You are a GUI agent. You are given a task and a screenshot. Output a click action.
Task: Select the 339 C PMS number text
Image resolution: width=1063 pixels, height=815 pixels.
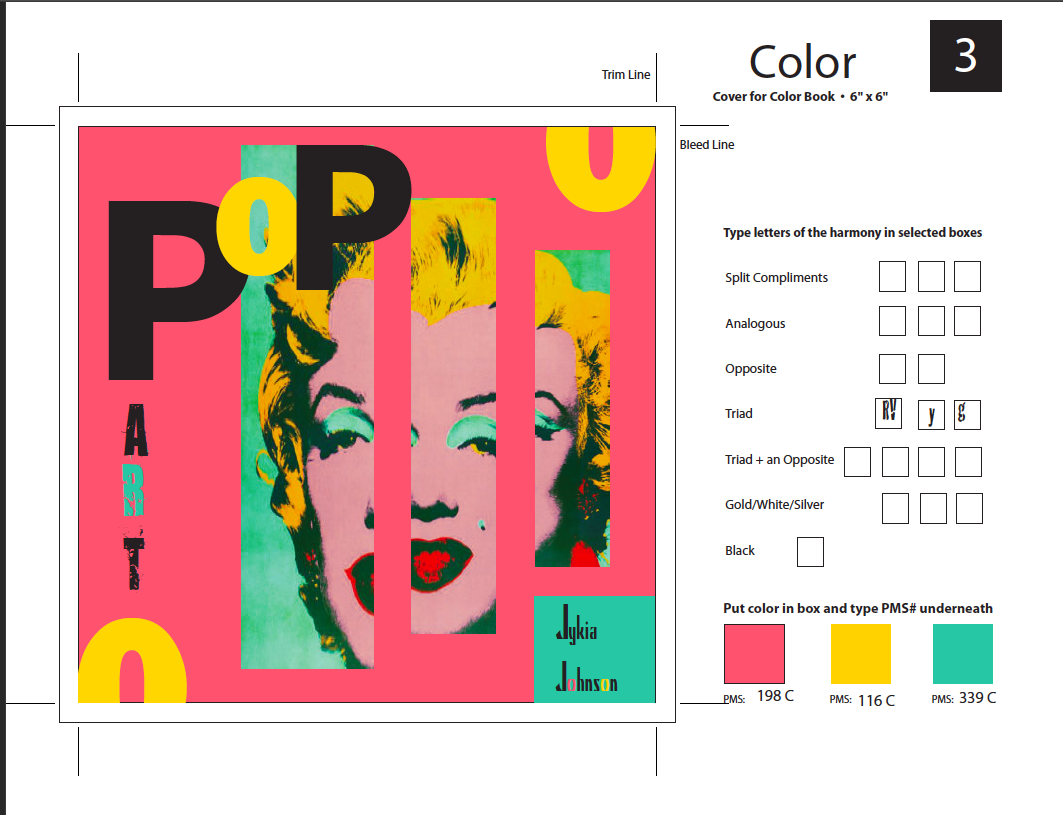click(x=977, y=698)
